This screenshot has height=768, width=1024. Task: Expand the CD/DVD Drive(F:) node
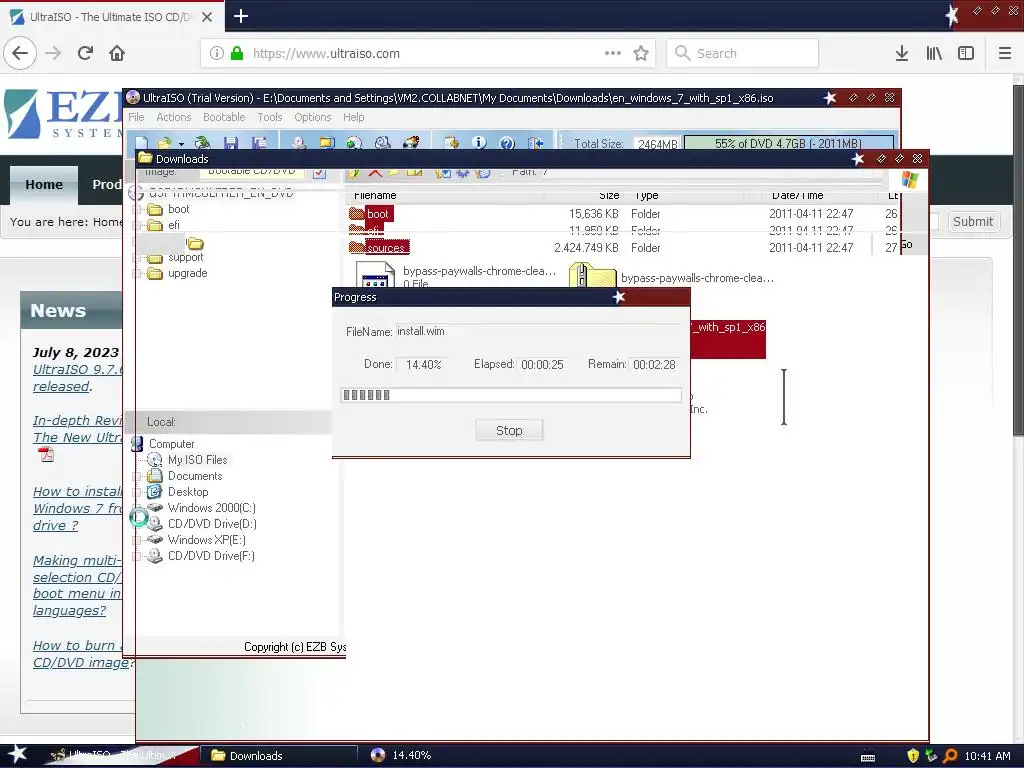137,556
